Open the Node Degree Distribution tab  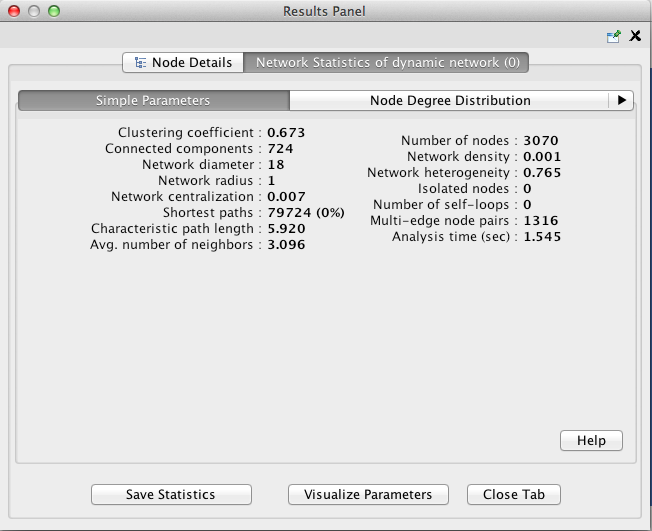click(449, 100)
